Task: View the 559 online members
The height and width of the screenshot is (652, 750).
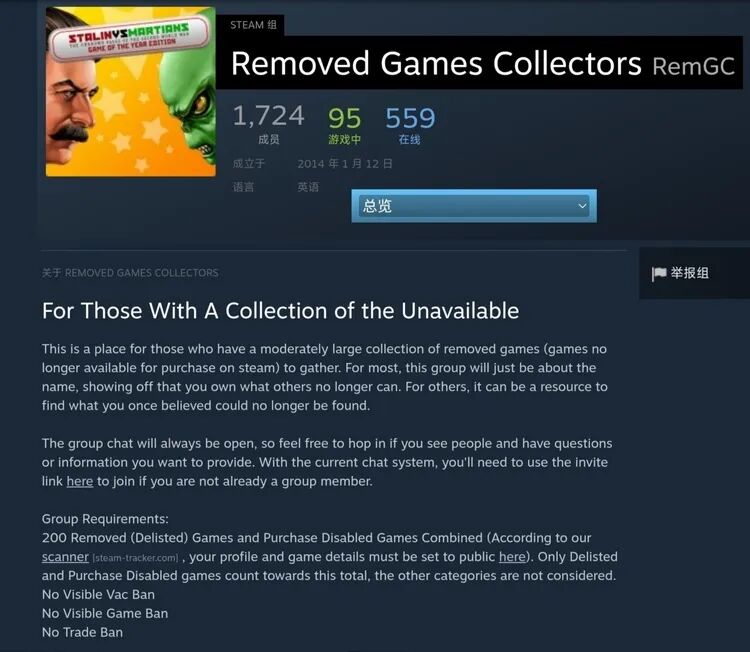Action: 410,118
